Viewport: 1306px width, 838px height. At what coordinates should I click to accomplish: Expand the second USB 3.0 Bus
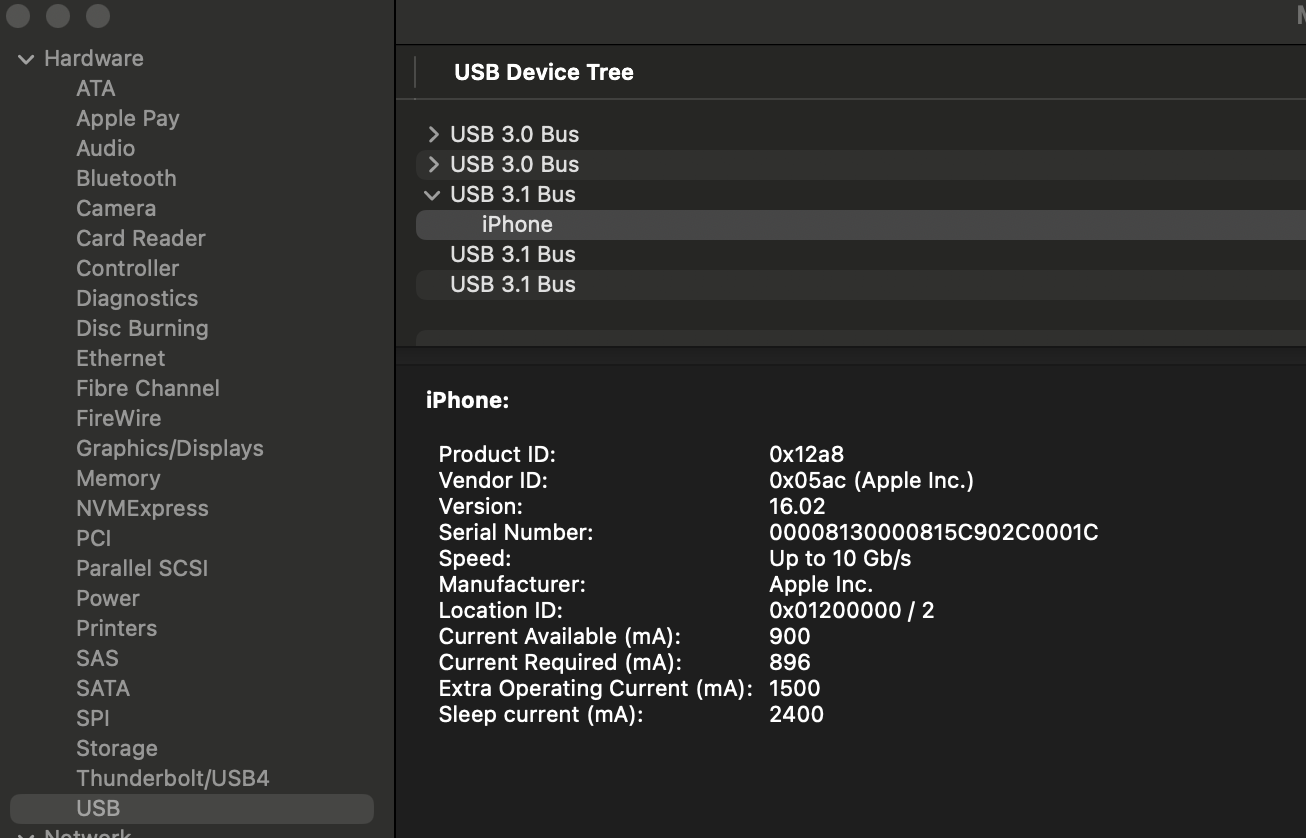click(x=433, y=164)
